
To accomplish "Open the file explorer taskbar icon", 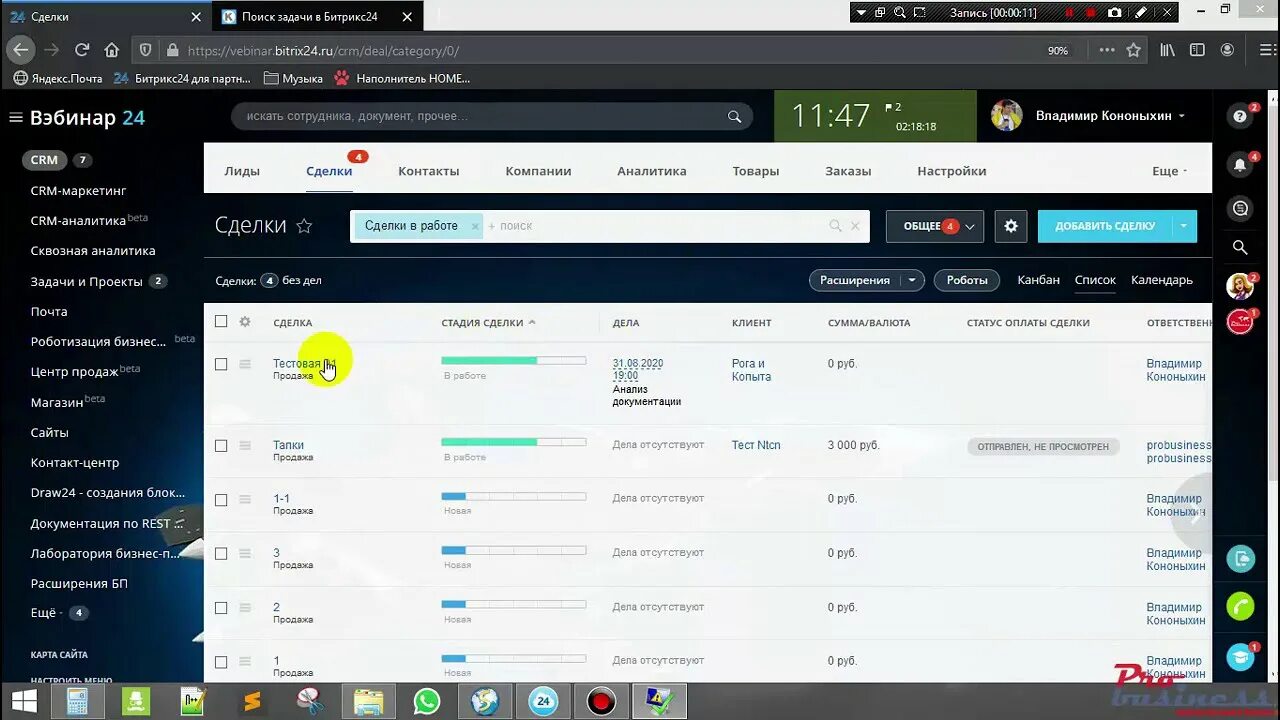I will pyautogui.click(x=367, y=701).
